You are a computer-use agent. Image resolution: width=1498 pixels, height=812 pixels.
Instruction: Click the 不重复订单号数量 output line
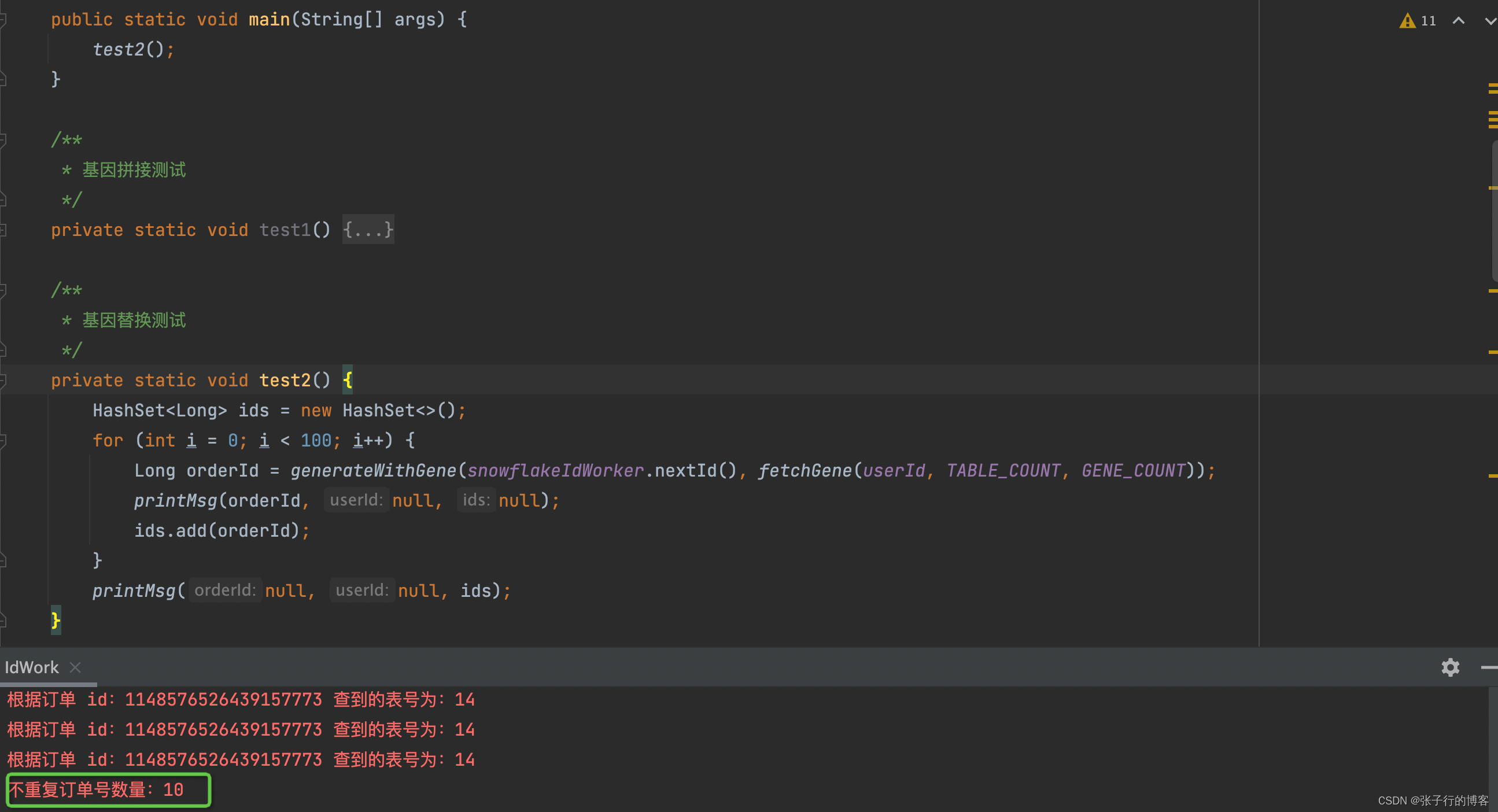(97, 789)
